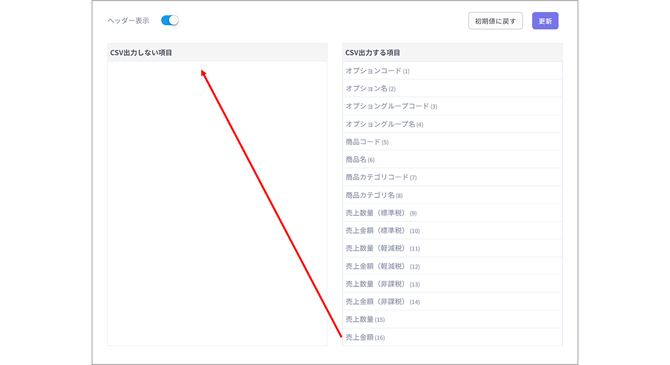The height and width of the screenshot is (365, 670).
Task: Select the 売上数量 (15) item
Action: point(452,319)
